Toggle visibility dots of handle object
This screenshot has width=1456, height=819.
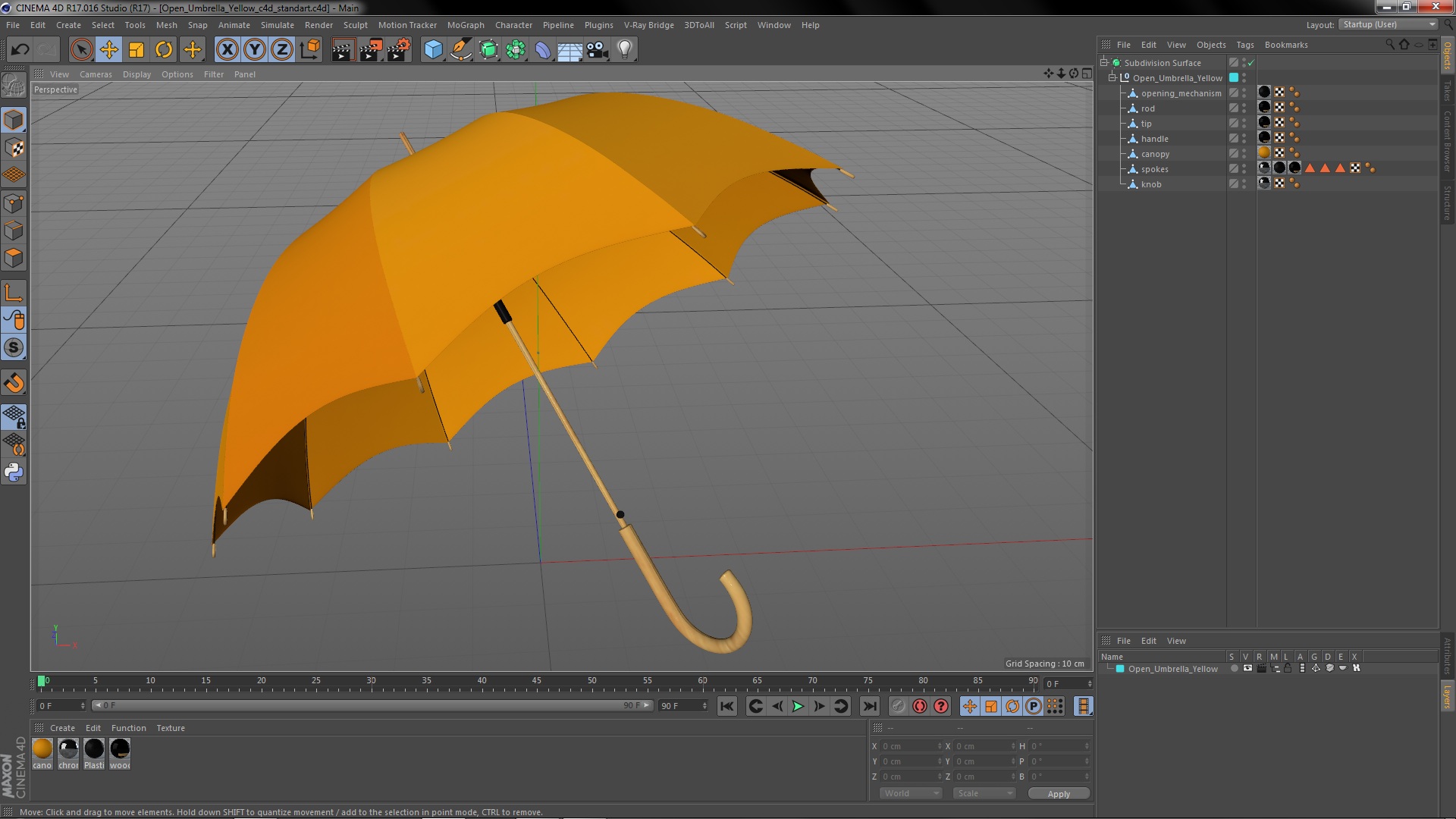click(x=1244, y=139)
